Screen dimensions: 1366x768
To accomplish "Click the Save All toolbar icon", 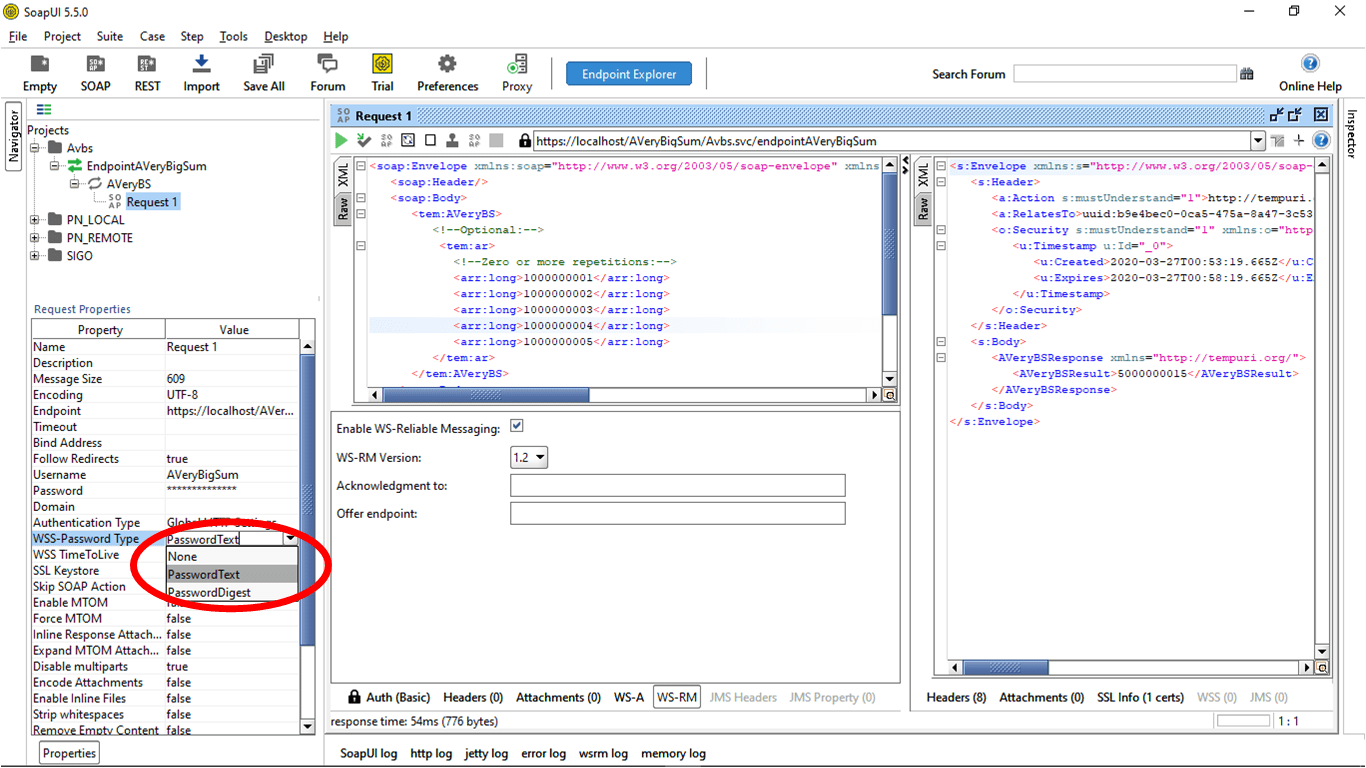I will tap(263, 72).
